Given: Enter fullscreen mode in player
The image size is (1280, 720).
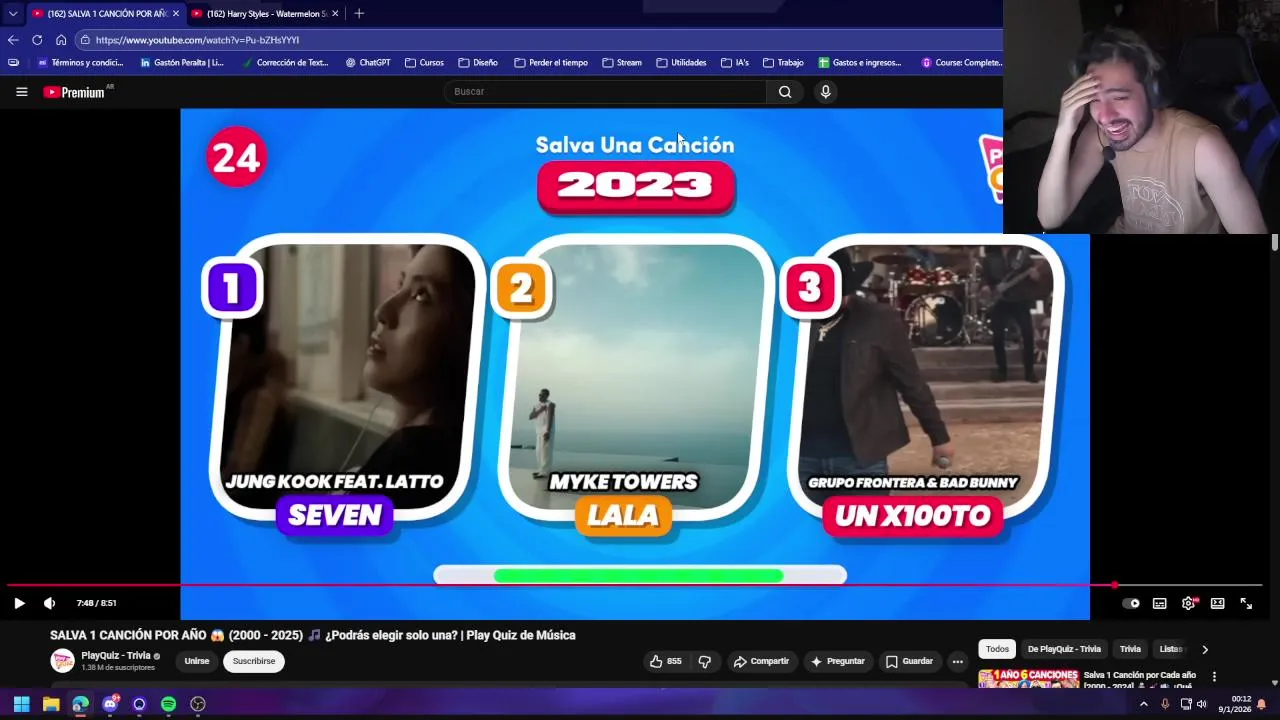Looking at the screenshot, I should tap(1246, 603).
